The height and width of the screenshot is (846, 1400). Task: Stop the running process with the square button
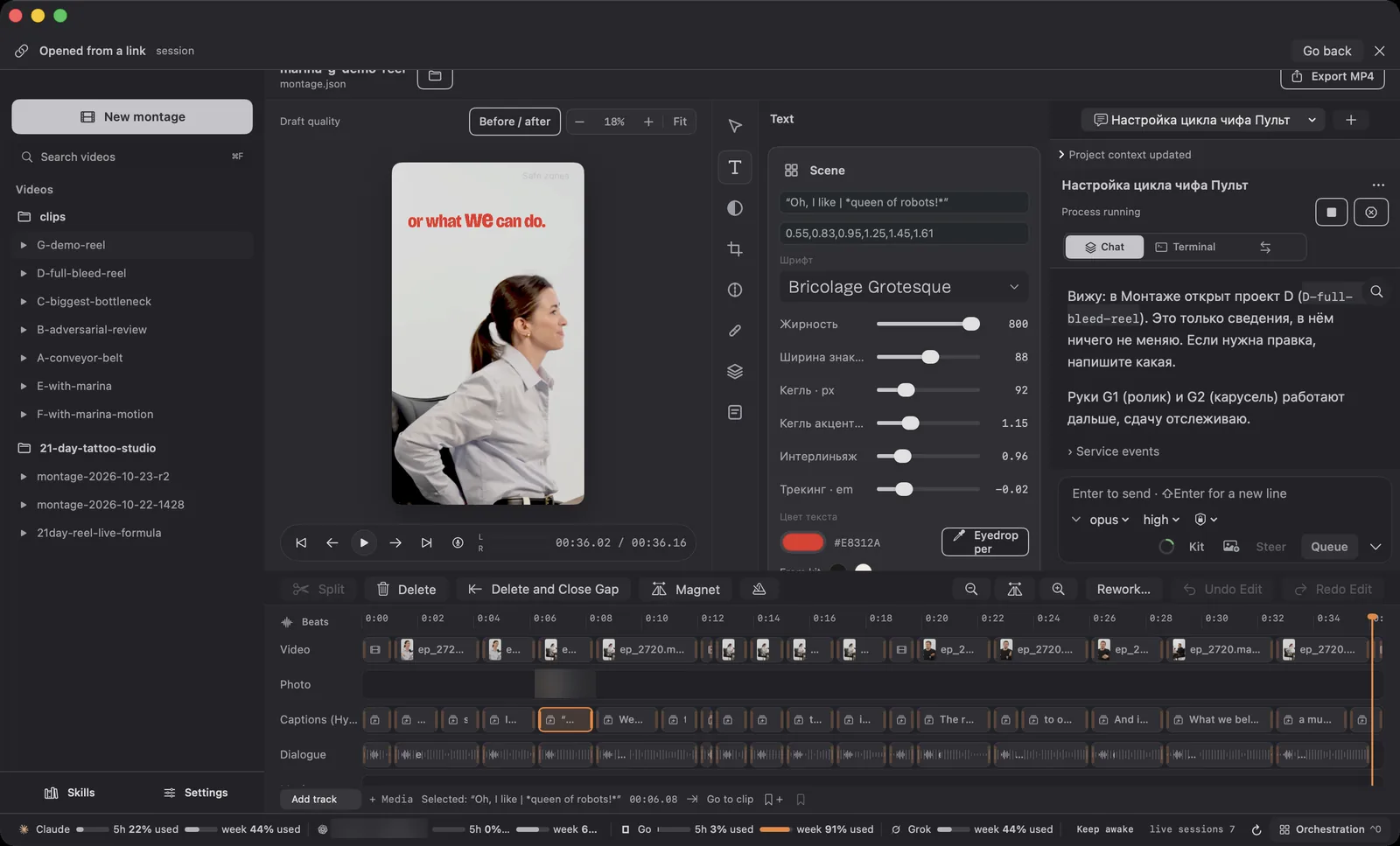click(1332, 212)
